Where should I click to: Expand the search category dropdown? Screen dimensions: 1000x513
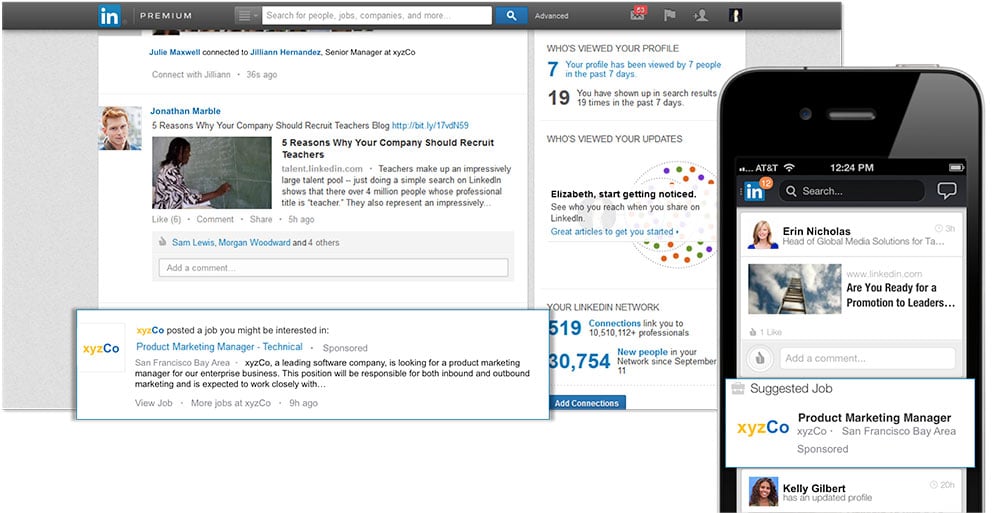(x=246, y=16)
